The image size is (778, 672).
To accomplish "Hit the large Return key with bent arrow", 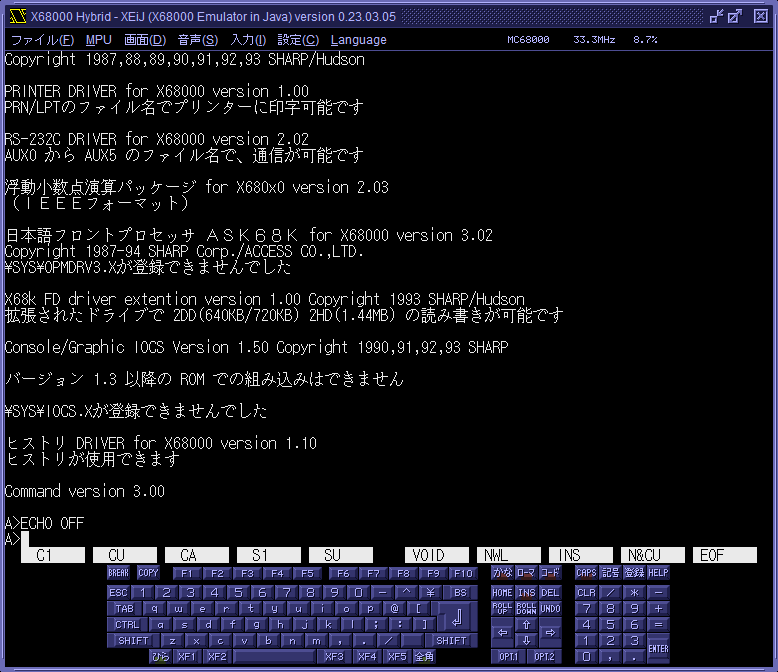I will pos(457,617).
